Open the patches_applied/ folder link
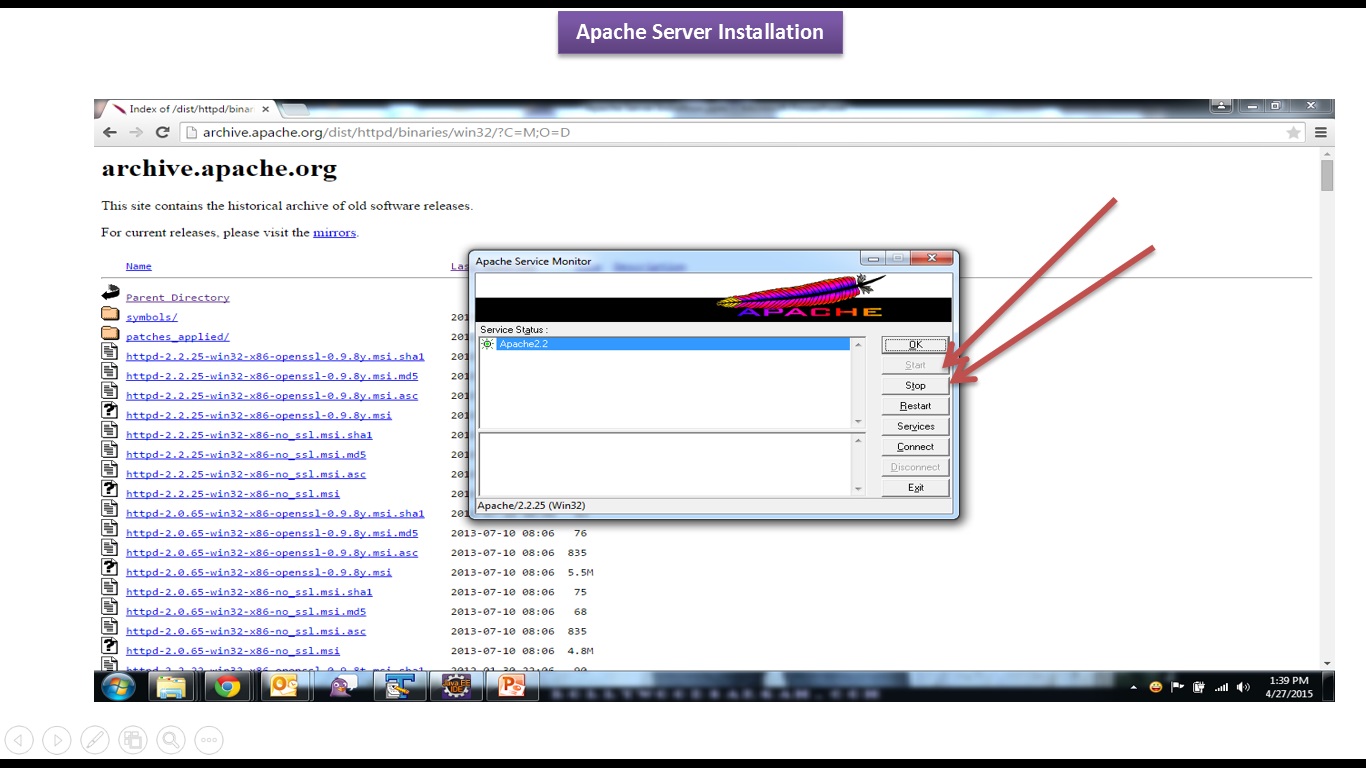 coord(178,337)
